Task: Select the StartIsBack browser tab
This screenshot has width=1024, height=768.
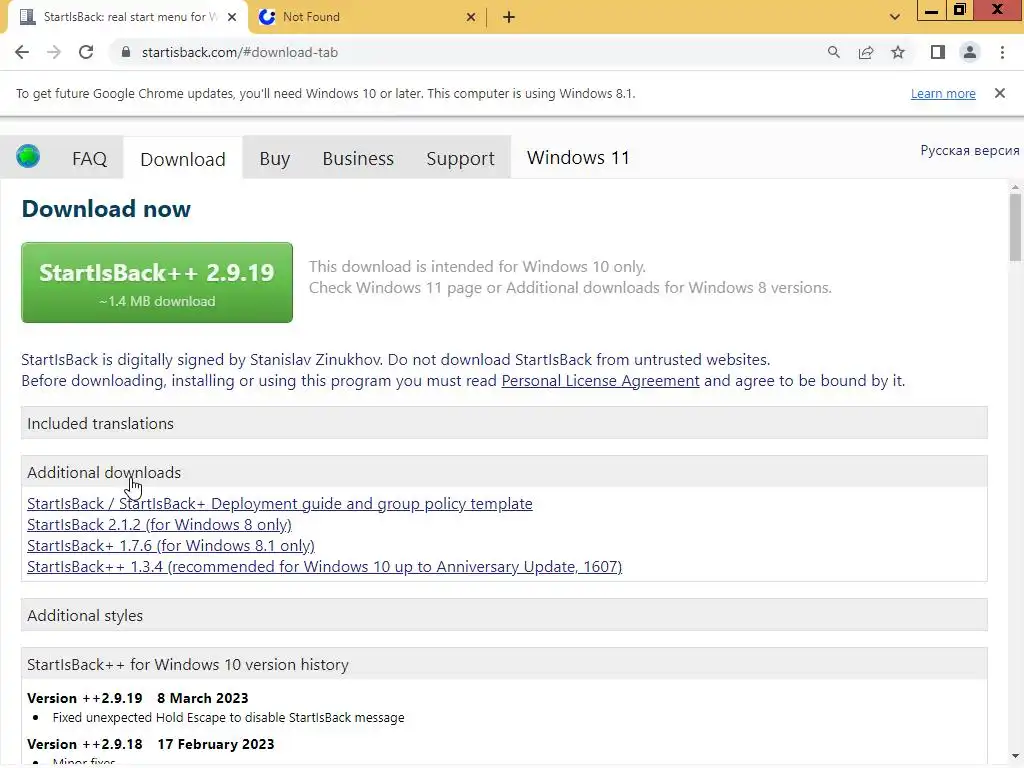Action: (x=128, y=17)
